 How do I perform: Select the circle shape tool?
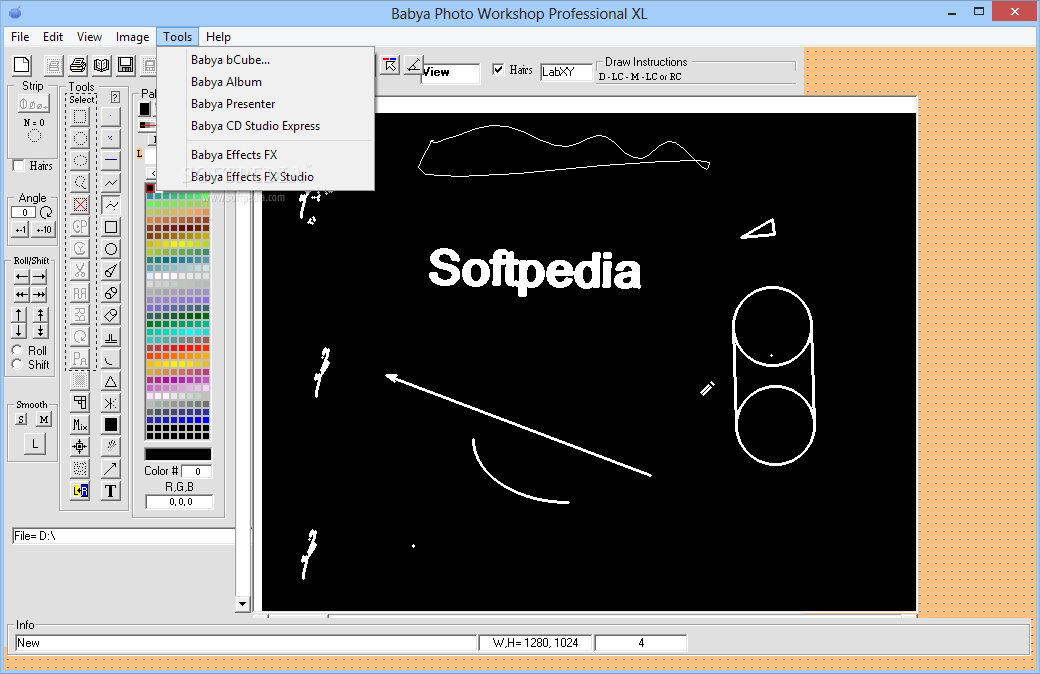[111, 249]
